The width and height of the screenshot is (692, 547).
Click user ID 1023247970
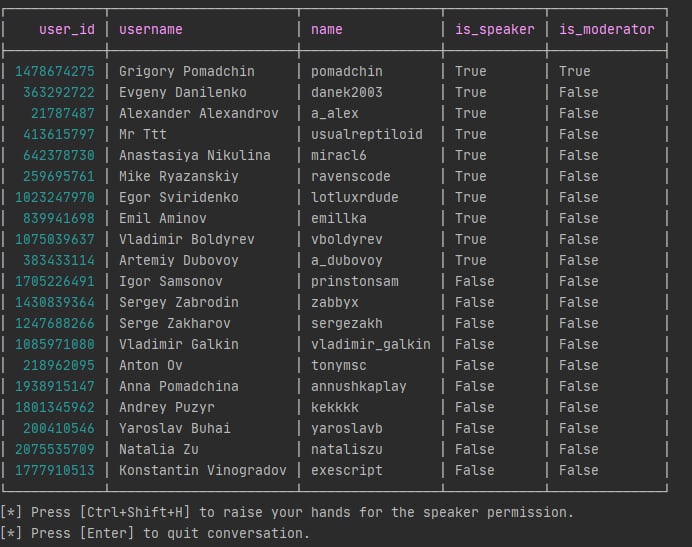55,197
